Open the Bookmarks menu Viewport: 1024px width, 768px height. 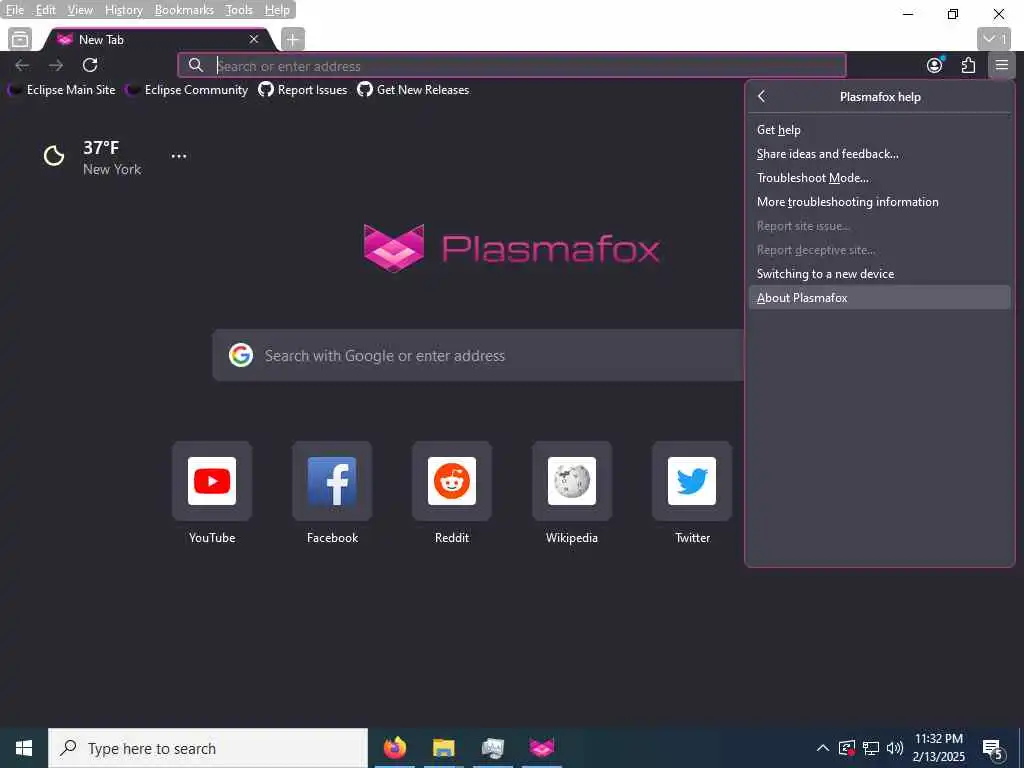(184, 10)
